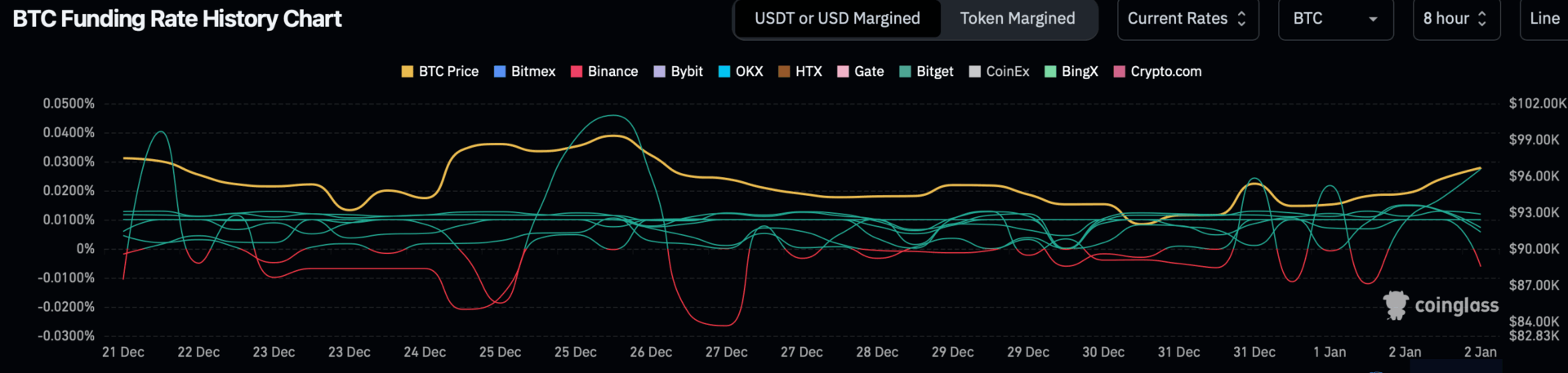This screenshot has height=373, width=1568.
Task: Click the $99.00K right axis label
Action: [x=1535, y=140]
